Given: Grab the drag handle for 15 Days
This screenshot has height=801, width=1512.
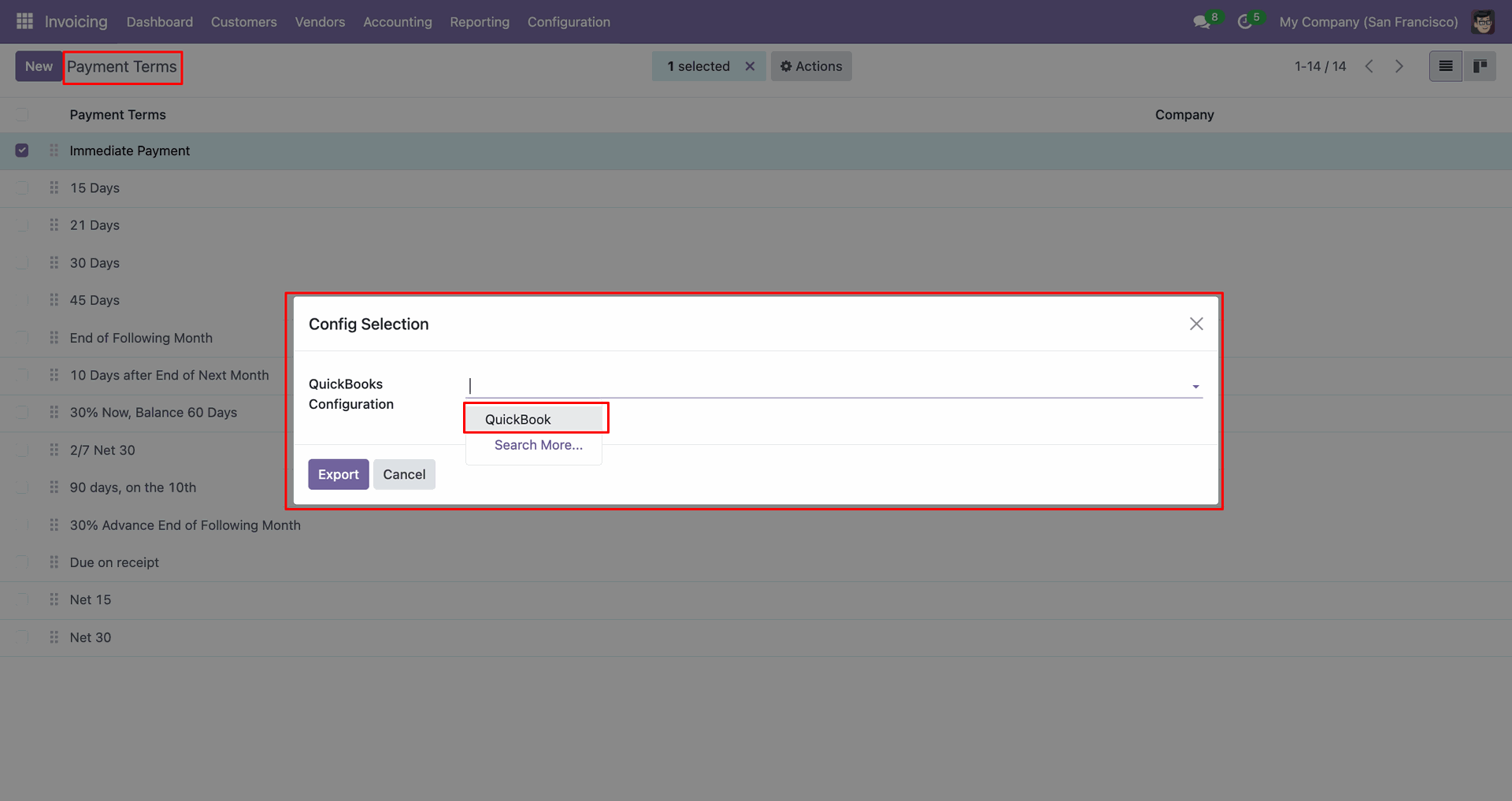Looking at the screenshot, I should (54, 187).
